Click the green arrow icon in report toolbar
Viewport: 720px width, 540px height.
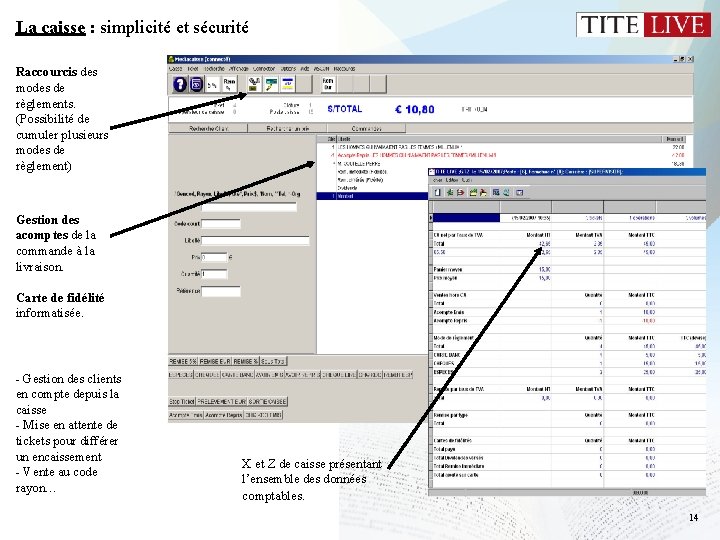(x=450, y=193)
